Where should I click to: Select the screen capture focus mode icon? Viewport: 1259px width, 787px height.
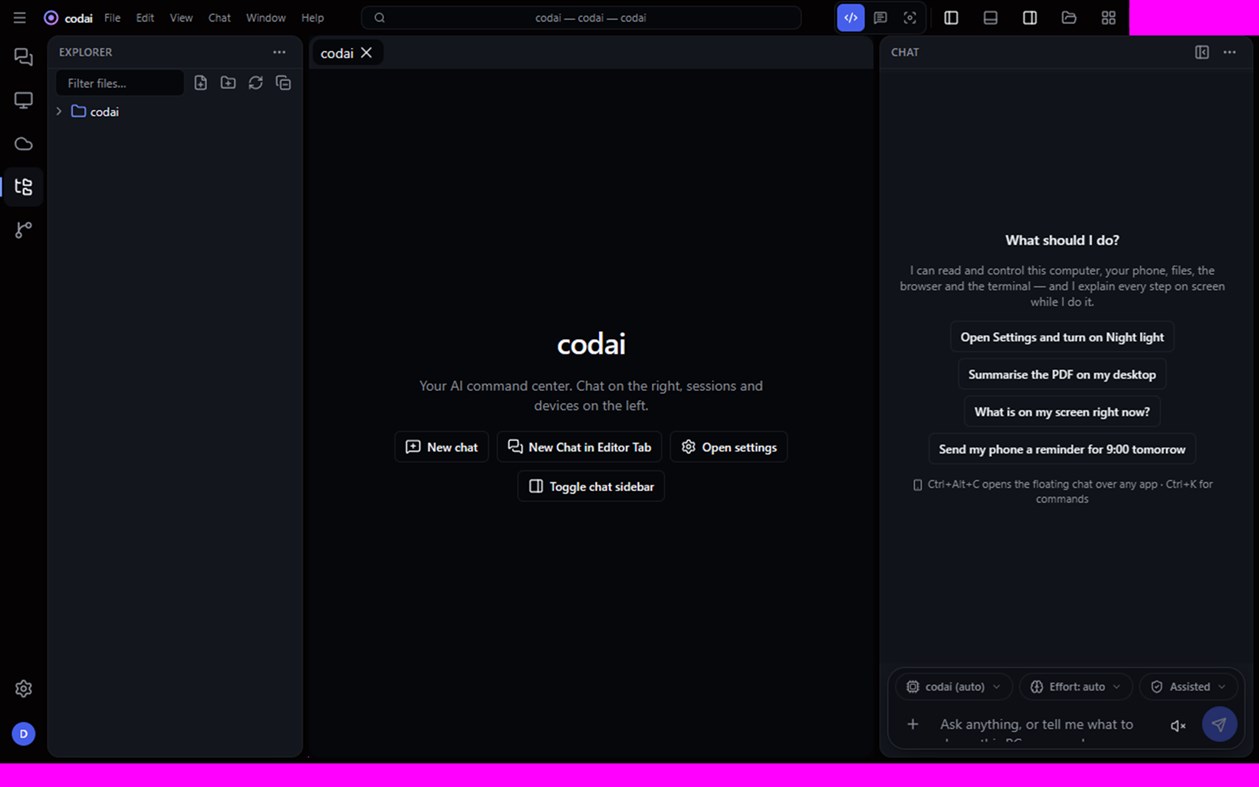point(910,18)
